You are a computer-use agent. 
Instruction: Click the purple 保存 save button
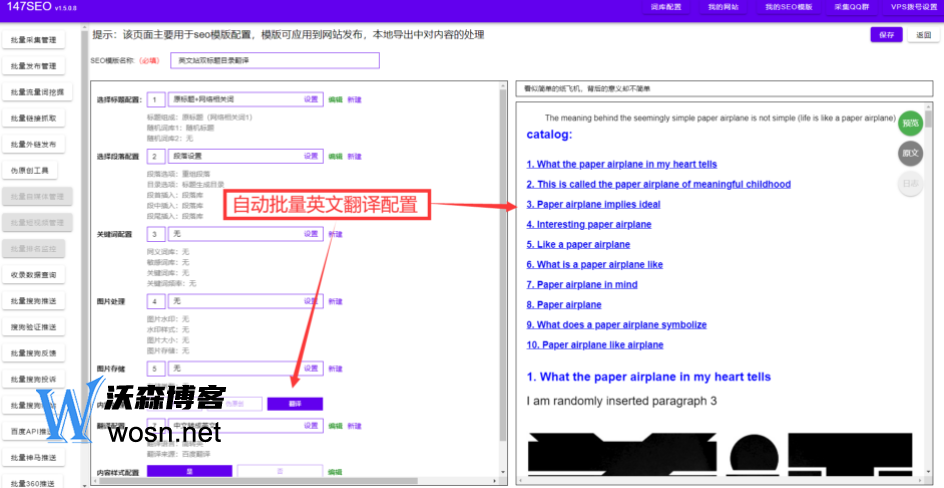[885, 35]
